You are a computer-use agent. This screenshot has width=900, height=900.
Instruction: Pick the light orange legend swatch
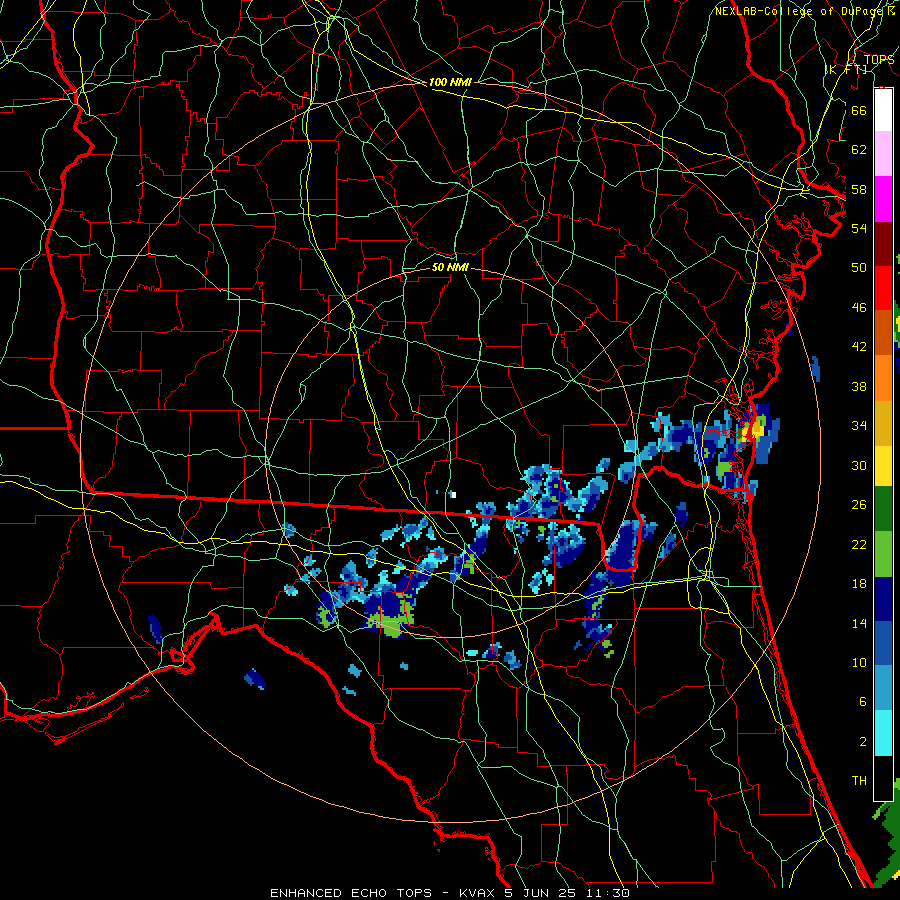[883, 378]
